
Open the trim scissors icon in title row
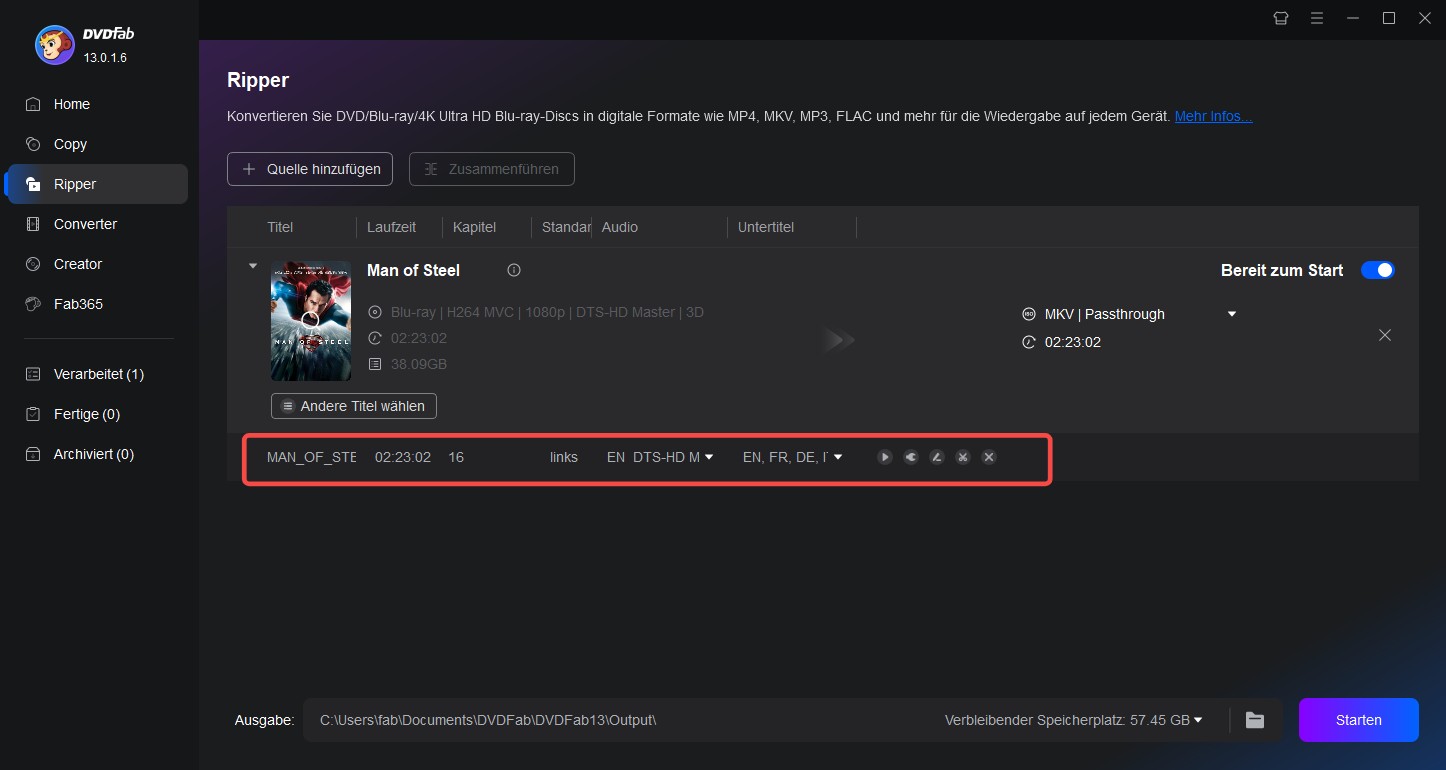(963, 457)
